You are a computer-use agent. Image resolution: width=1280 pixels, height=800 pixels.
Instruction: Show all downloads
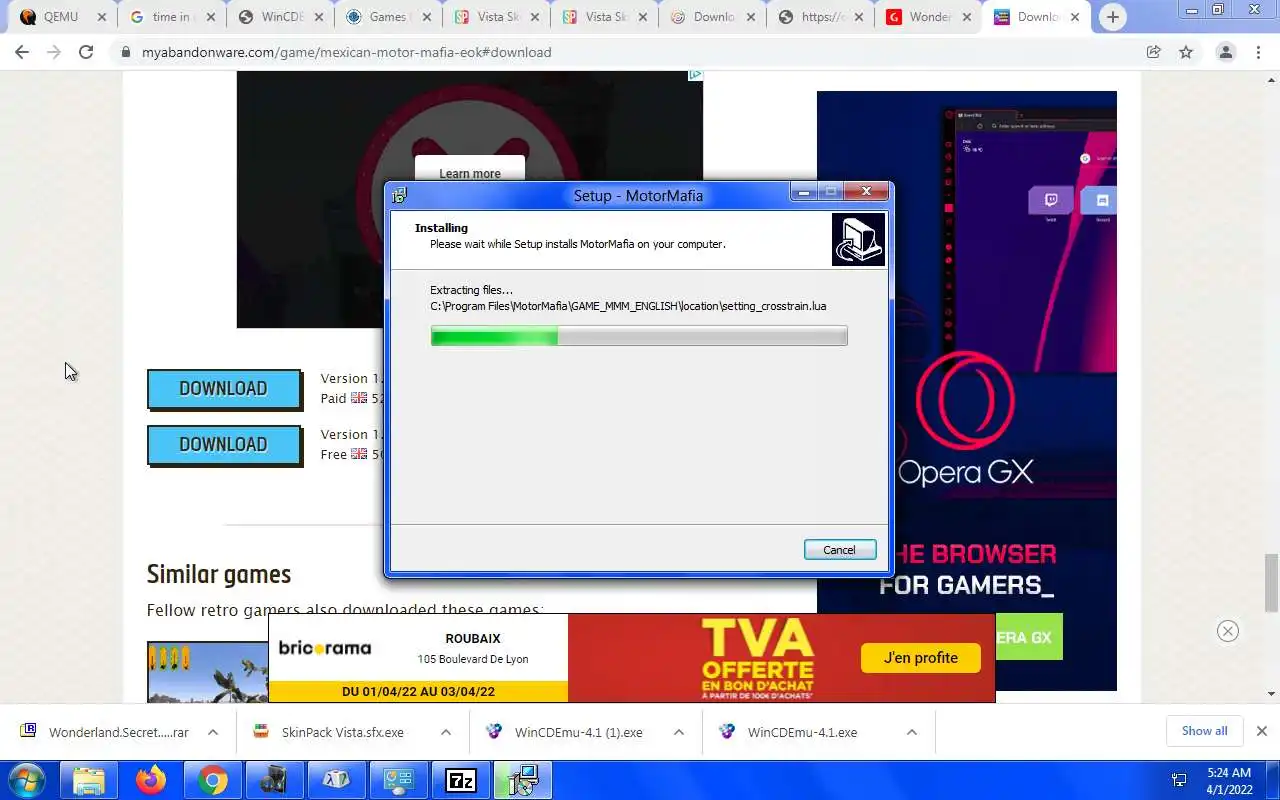(x=1204, y=731)
